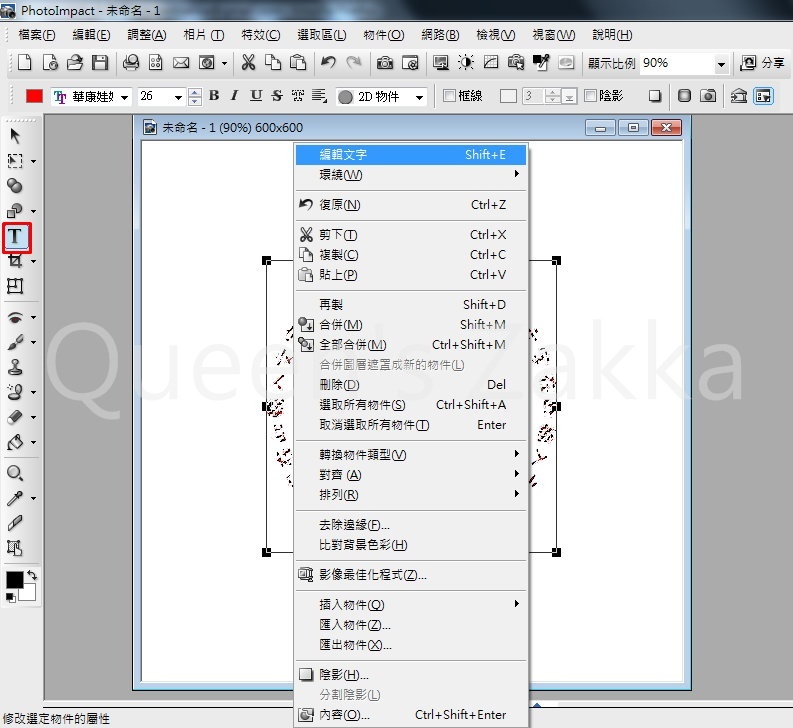The height and width of the screenshot is (728, 793).
Task: Expand the 對齊(A) submenu
Action: click(x=411, y=475)
